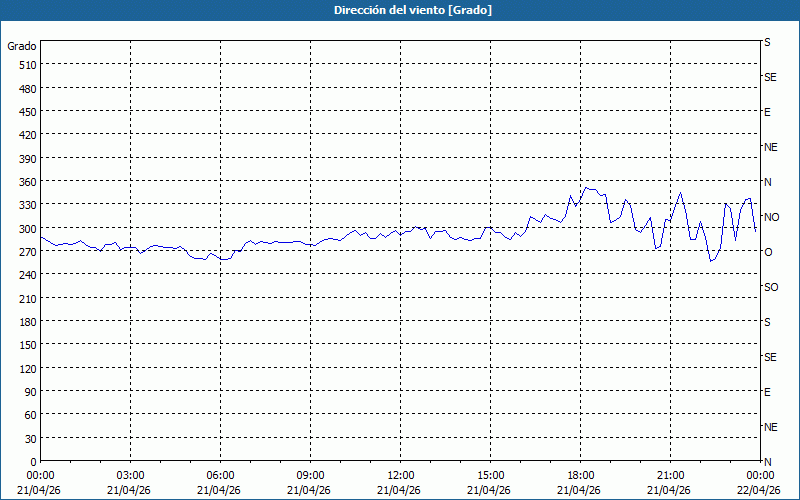Click the 'NO' compass label on the right axis
The image size is (800, 500).
(x=771, y=217)
